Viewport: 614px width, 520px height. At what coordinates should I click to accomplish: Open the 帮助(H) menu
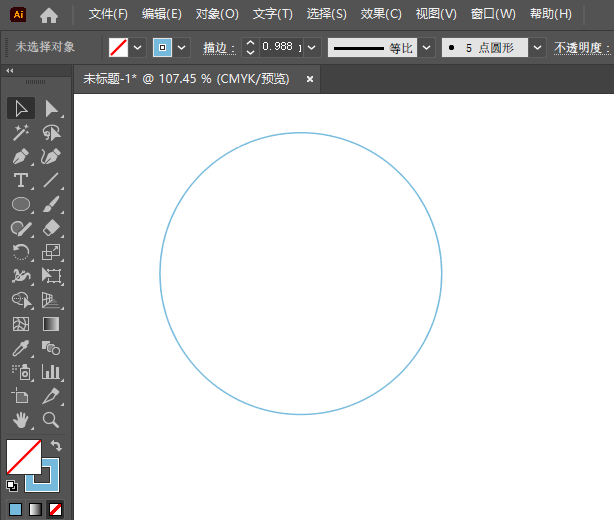coord(551,14)
